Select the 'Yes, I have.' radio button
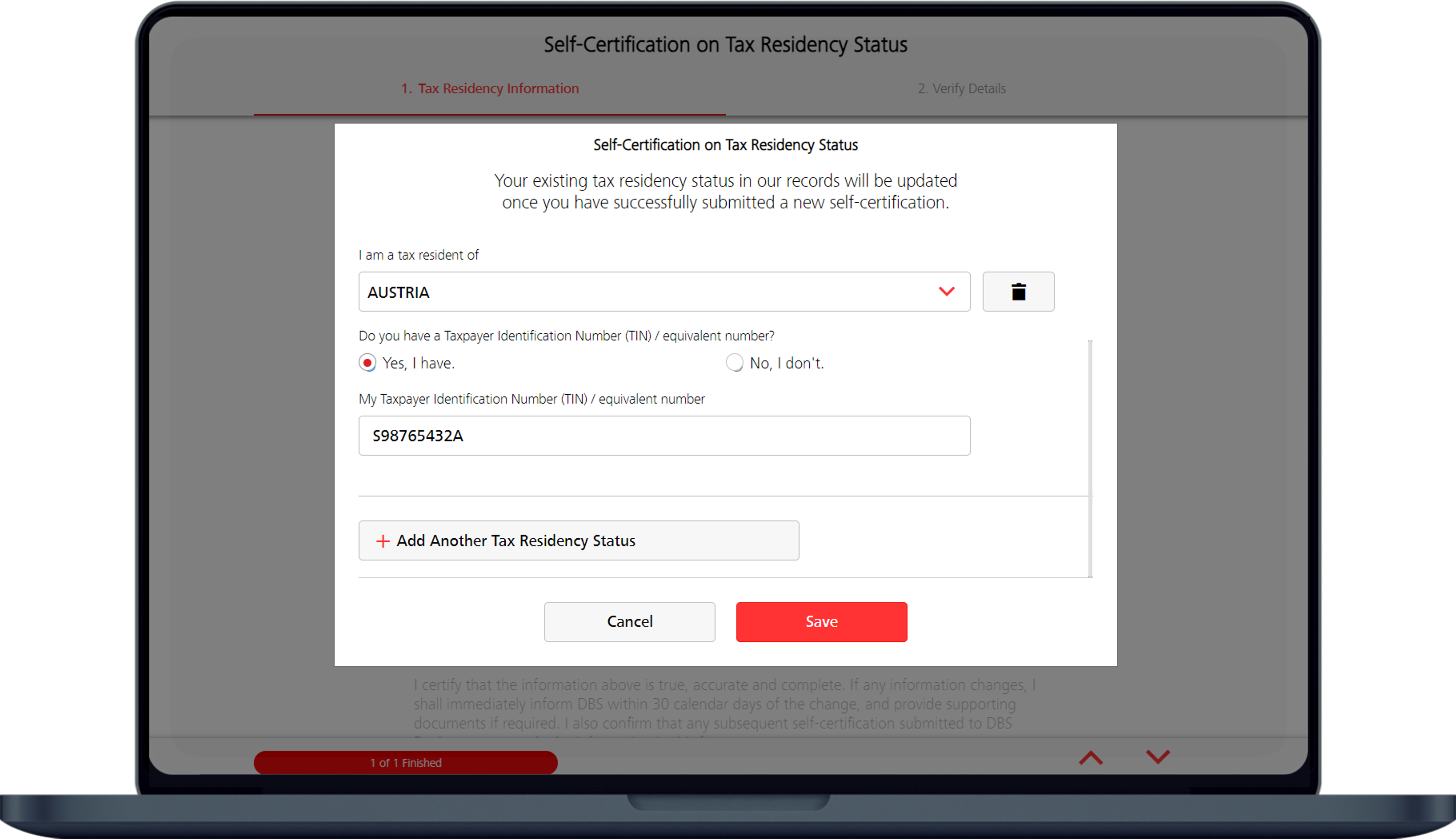 [x=367, y=363]
